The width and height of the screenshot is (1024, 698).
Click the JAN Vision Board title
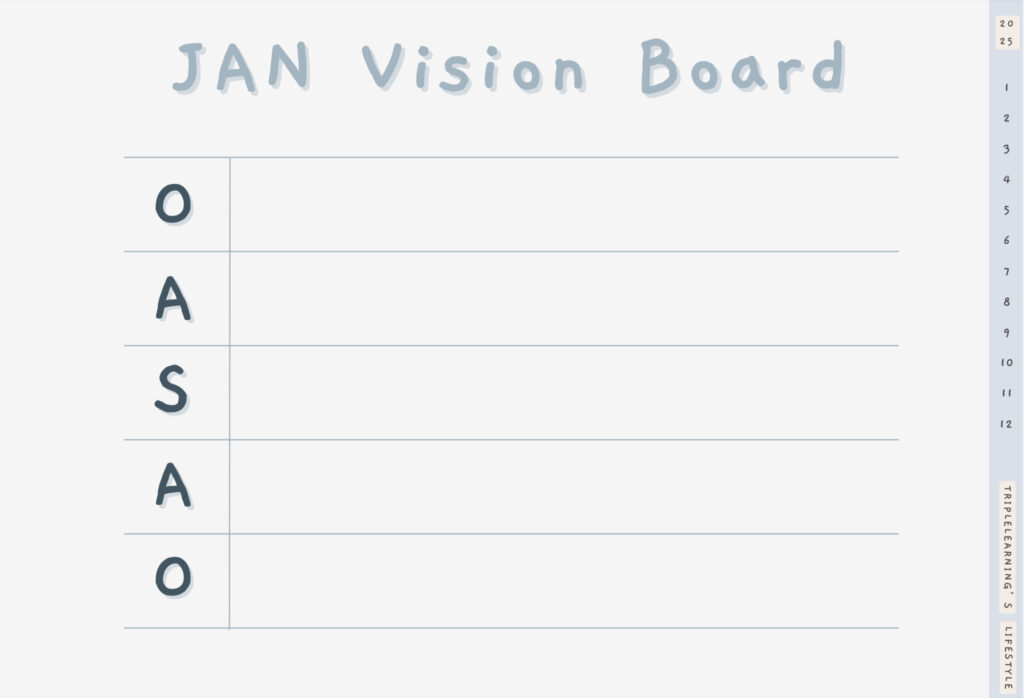pyautogui.click(x=509, y=67)
